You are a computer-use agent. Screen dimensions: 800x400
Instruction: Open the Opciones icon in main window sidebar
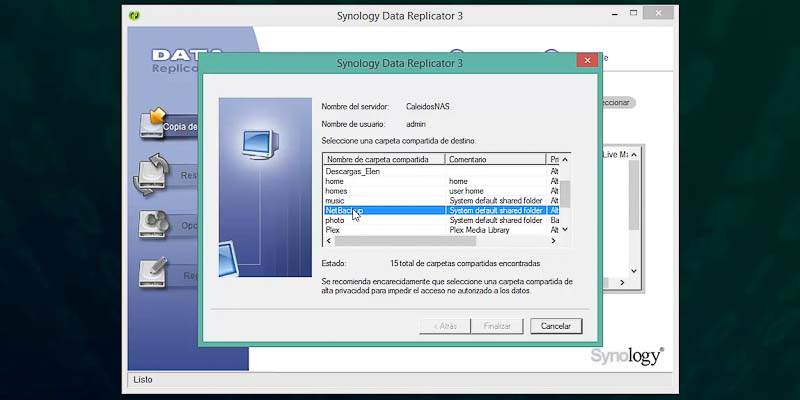[x=154, y=223]
